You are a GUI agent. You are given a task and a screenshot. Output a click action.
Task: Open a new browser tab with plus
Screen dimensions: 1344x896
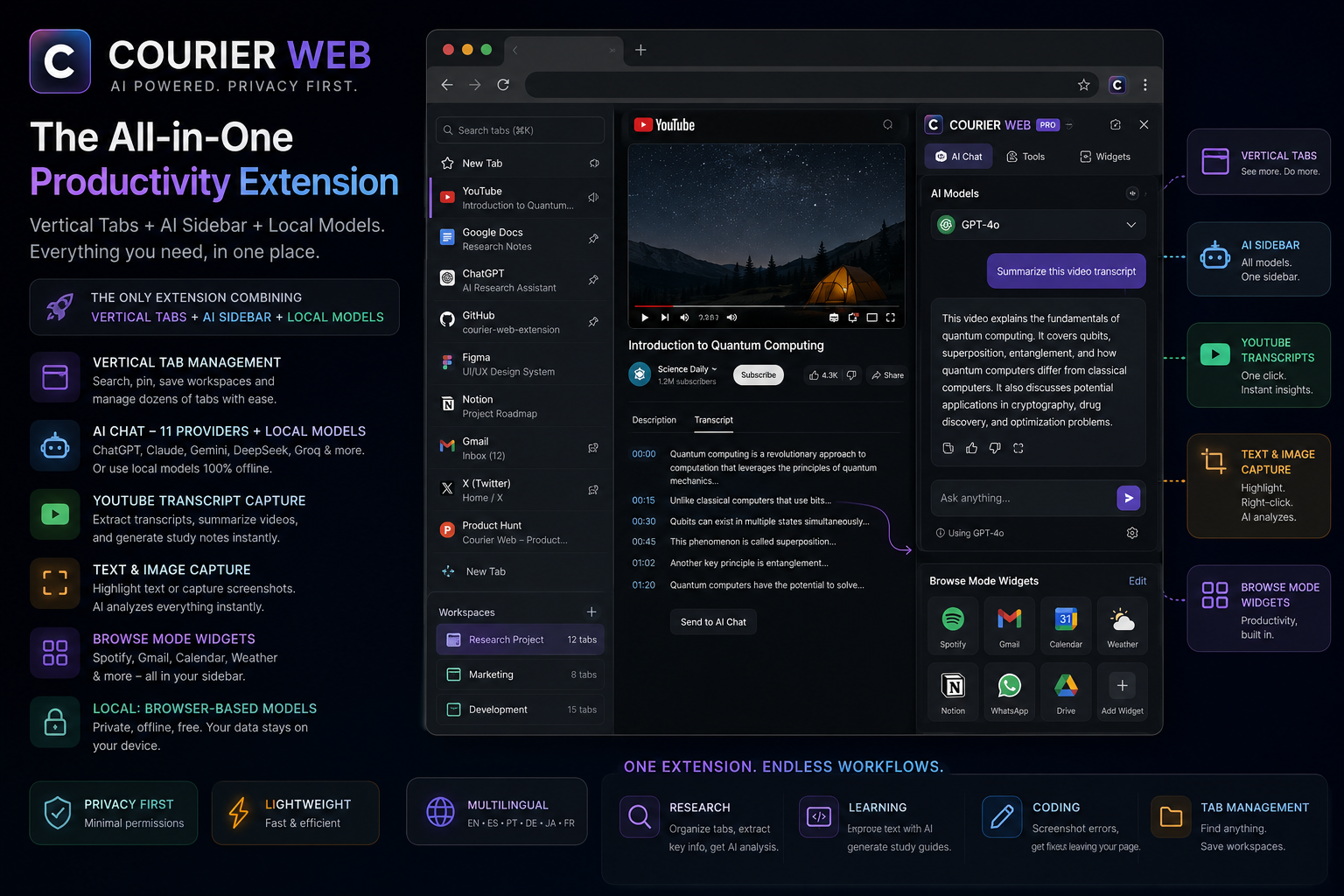(640, 50)
